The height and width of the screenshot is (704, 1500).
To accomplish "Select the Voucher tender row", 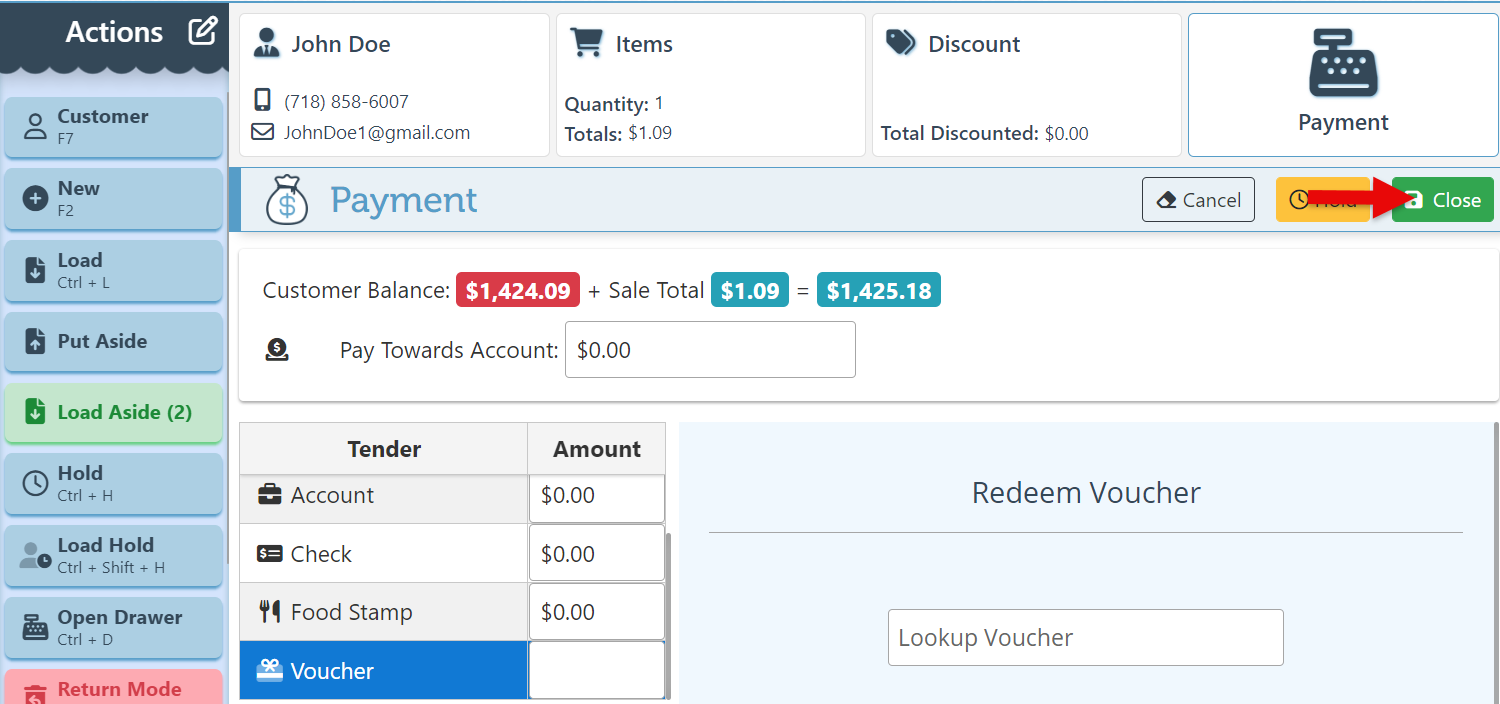I will [x=383, y=671].
